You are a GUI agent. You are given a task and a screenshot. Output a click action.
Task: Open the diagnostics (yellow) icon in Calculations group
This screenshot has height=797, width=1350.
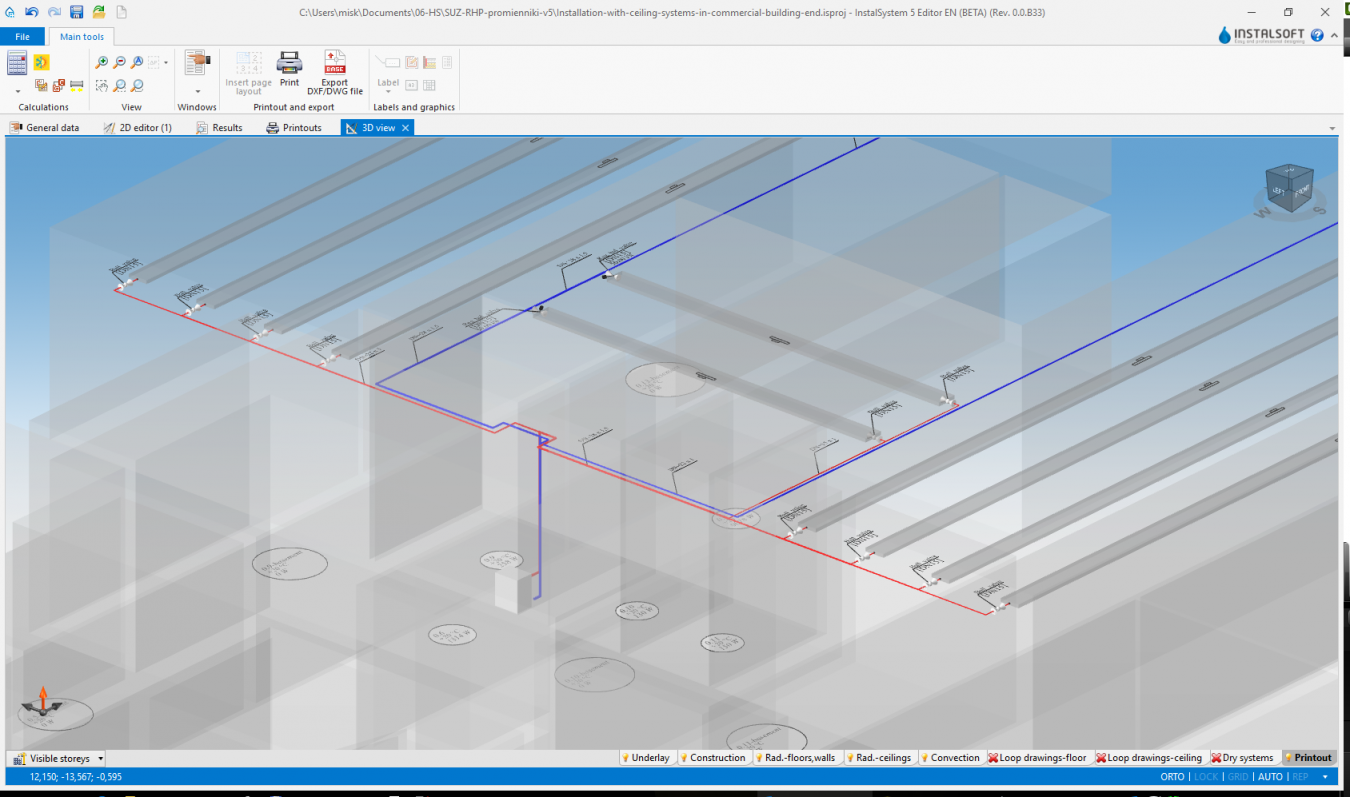click(x=40, y=62)
